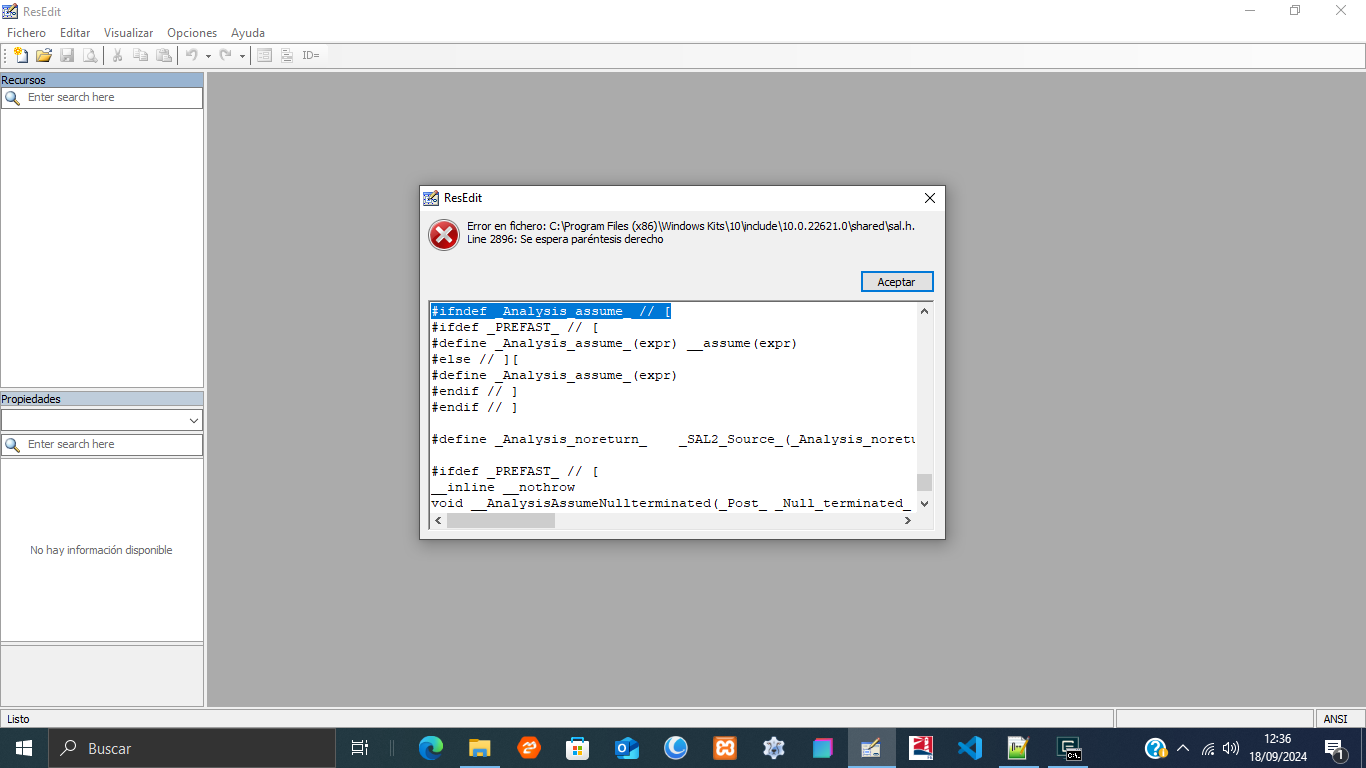Screen dimensions: 1366x768
Task: Open the Visualizar menu
Action: click(129, 33)
